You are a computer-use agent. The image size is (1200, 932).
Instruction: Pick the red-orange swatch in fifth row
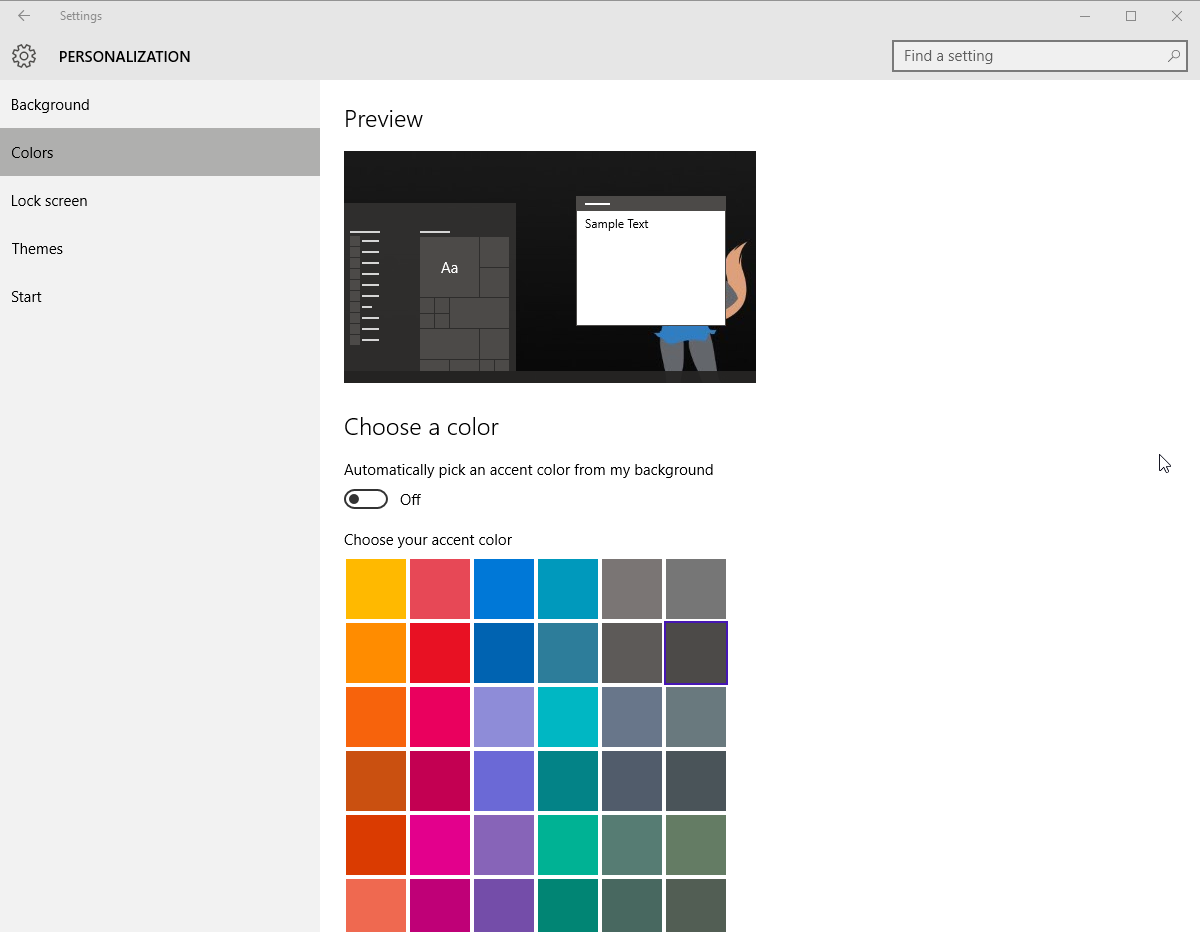click(x=376, y=845)
